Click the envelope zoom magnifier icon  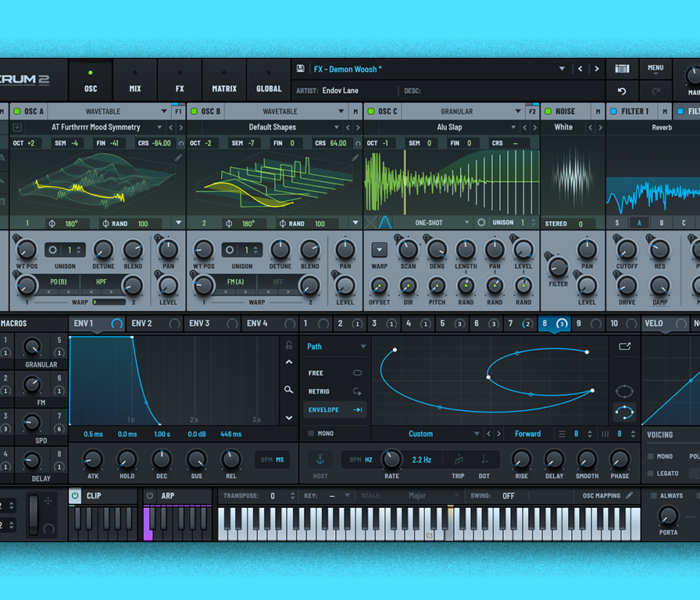tap(289, 390)
